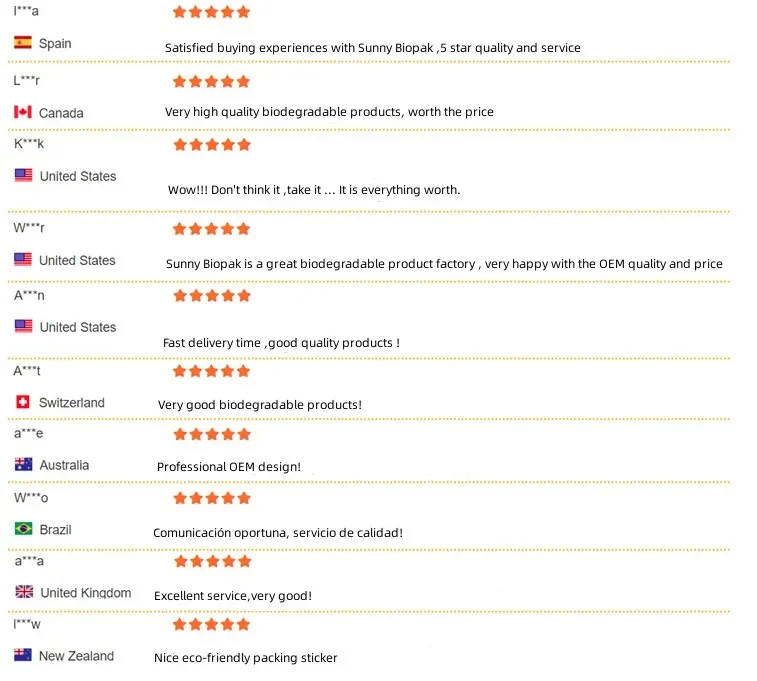
Task: Click the Canada flag icon
Action: (23, 112)
